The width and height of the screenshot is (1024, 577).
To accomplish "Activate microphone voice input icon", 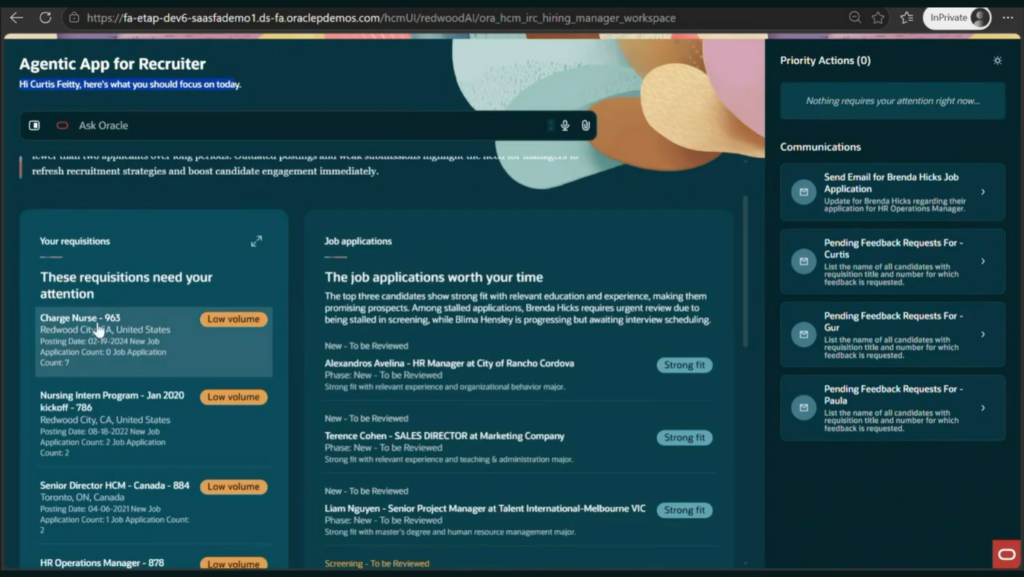I will coord(565,125).
